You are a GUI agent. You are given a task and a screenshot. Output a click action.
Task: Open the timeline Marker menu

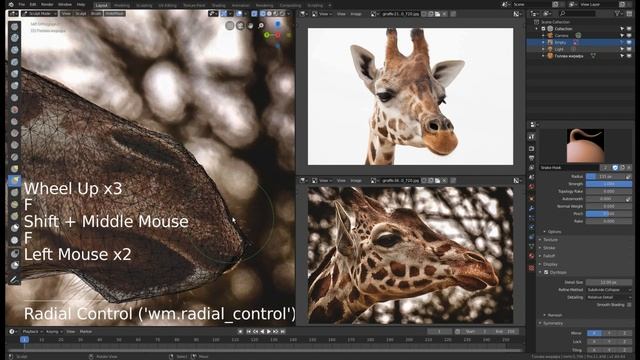[x=86, y=331]
